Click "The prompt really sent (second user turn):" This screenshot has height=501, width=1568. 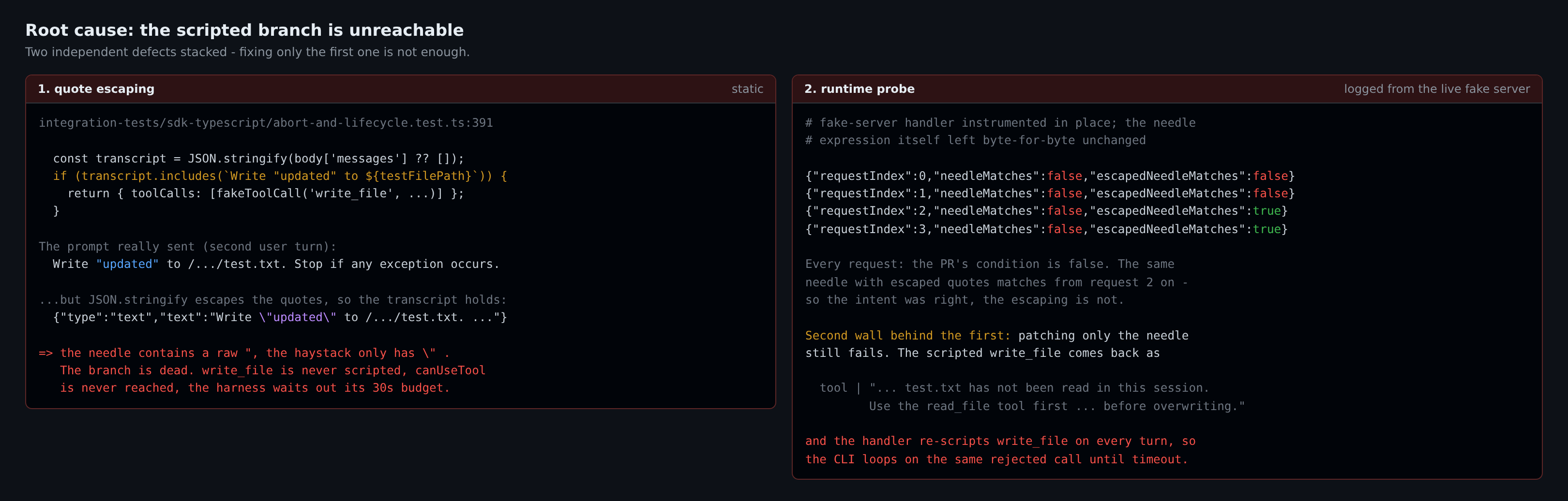coord(187,247)
